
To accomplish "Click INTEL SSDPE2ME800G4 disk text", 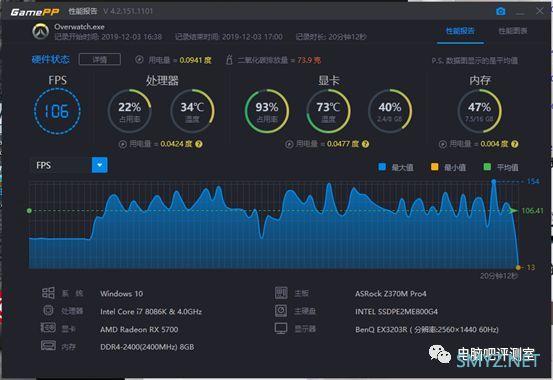I will (x=396, y=312).
